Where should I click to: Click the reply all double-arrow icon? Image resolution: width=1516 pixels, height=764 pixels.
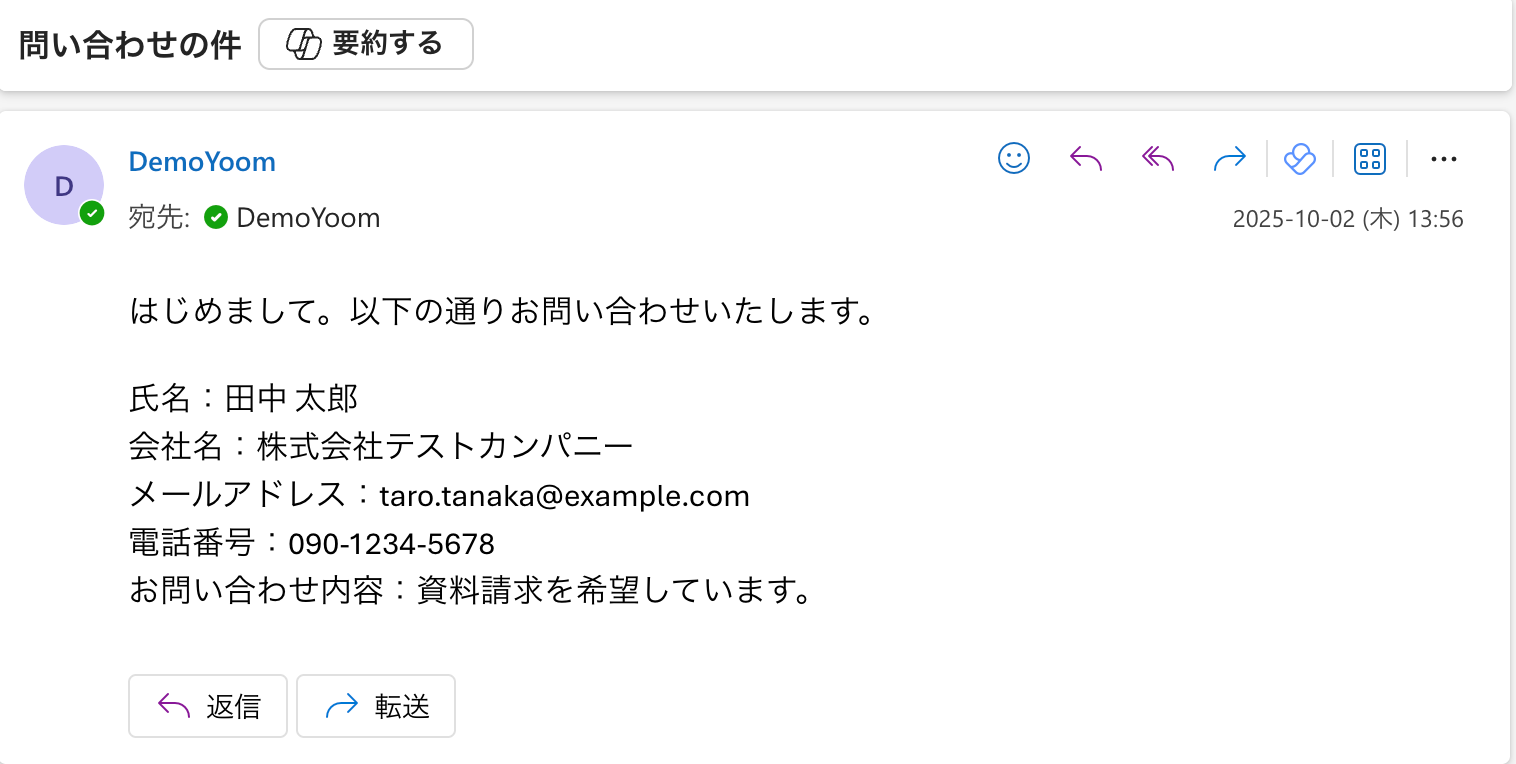(1158, 158)
